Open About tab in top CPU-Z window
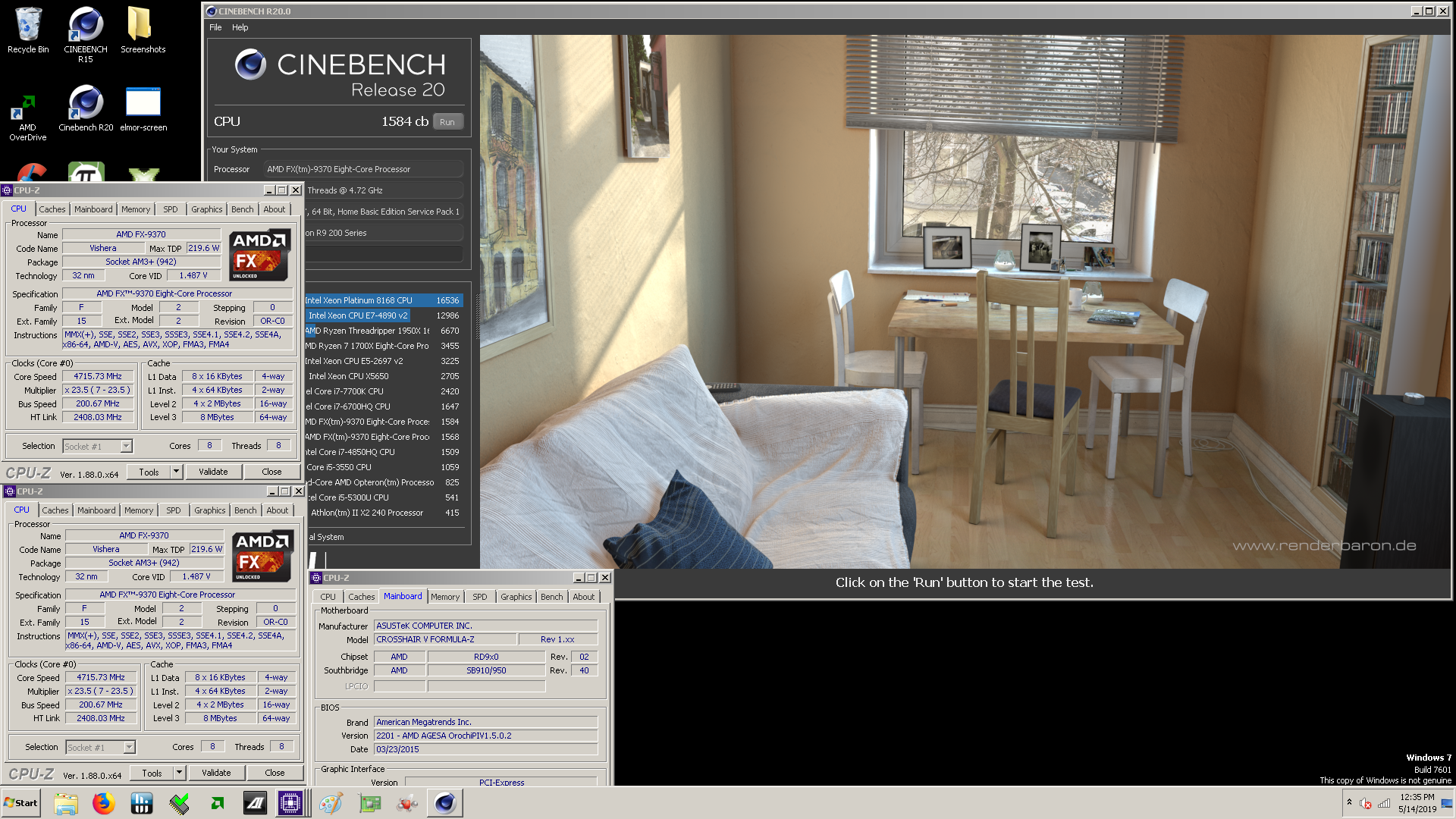 coord(275,209)
